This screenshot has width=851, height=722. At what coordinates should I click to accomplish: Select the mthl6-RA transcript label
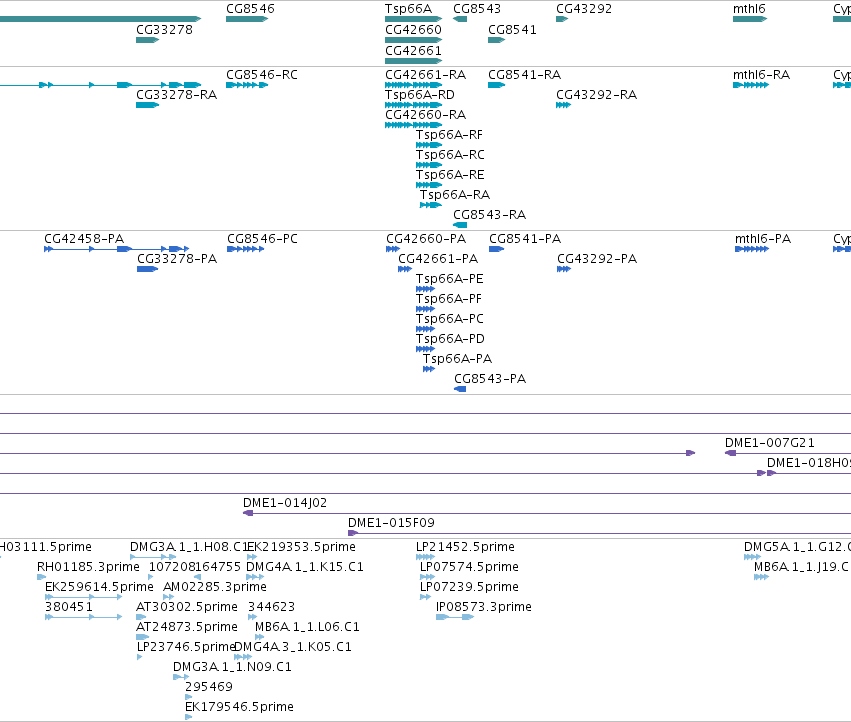tap(761, 74)
